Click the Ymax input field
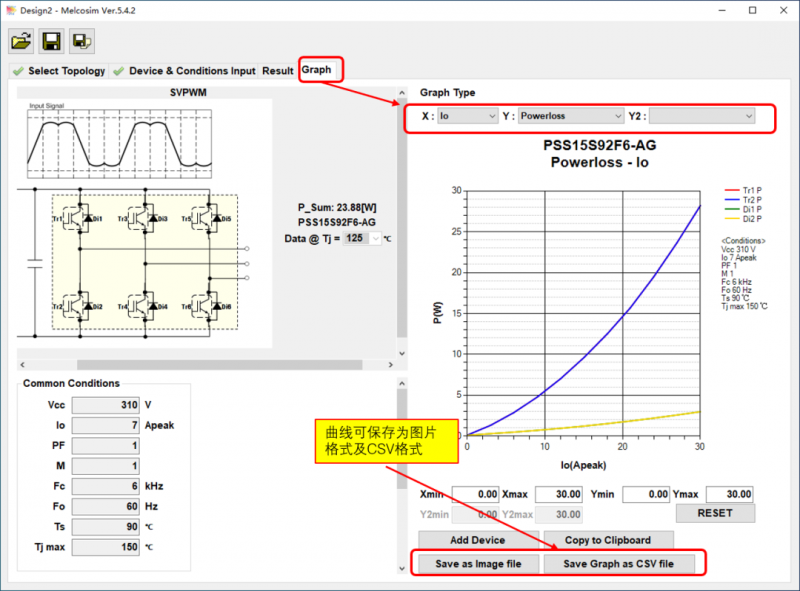 click(x=730, y=494)
